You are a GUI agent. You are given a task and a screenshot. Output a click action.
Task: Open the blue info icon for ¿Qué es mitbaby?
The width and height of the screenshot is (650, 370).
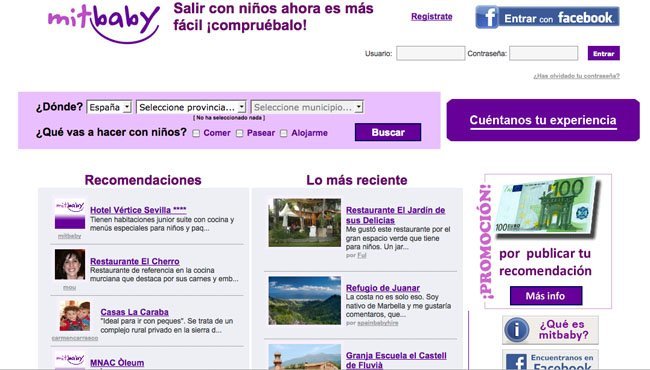click(516, 330)
